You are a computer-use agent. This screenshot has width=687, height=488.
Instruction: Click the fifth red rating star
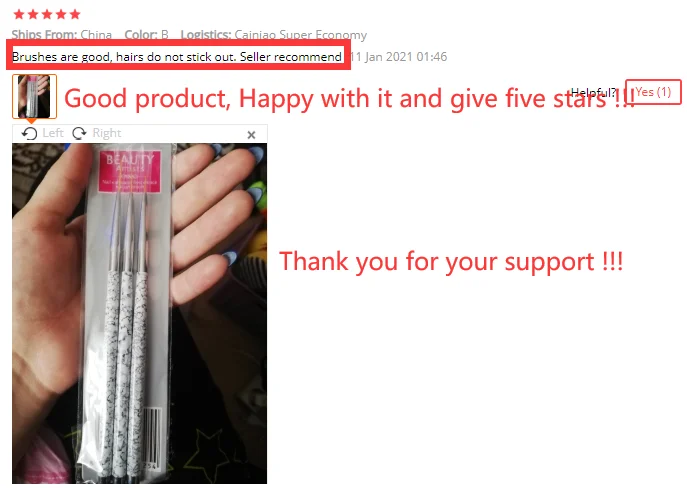pos(75,14)
